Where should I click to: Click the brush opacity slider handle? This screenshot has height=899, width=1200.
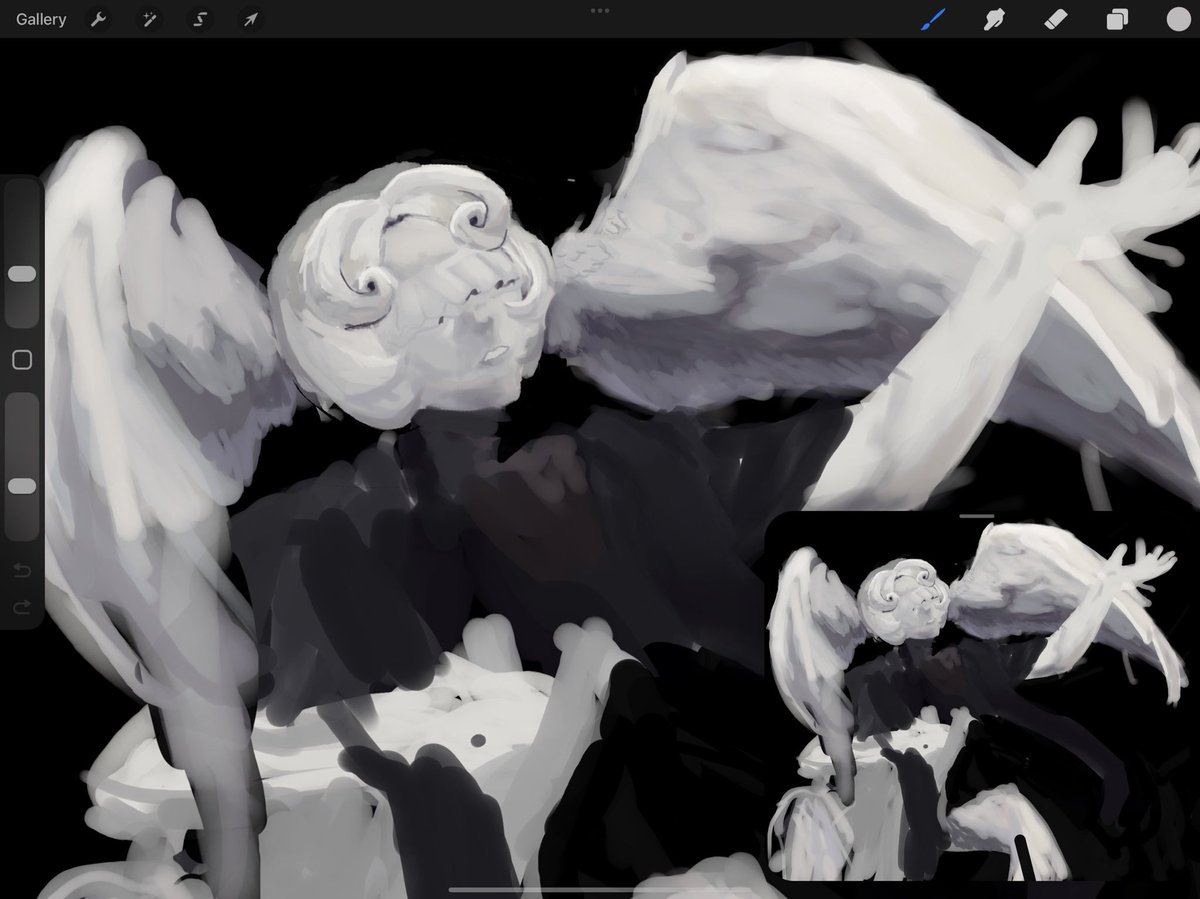(22, 485)
